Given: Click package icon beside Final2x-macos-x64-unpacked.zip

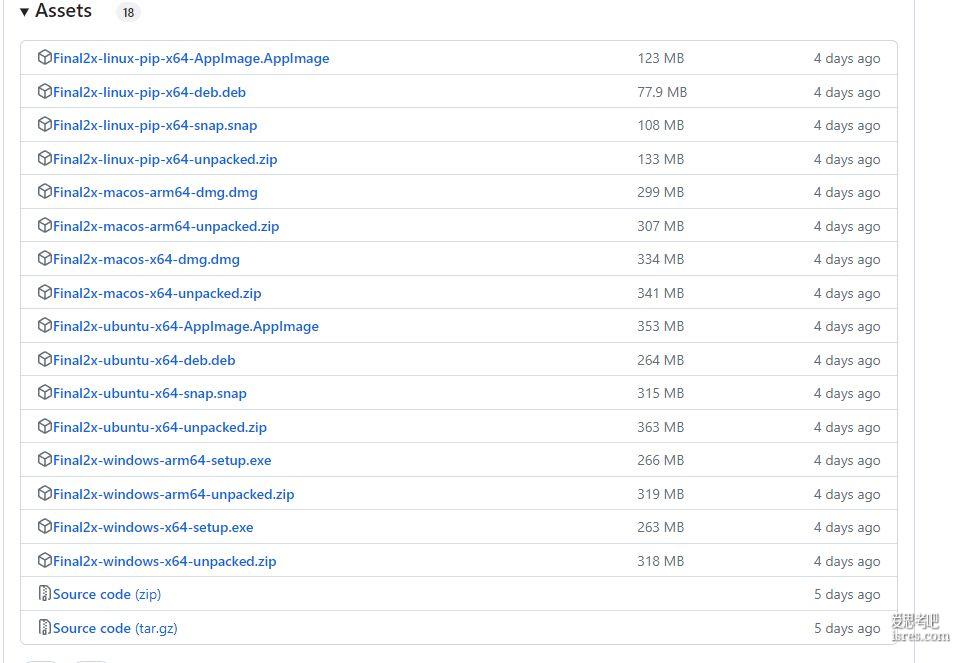Looking at the screenshot, I should pyautogui.click(x=45, y=292).
